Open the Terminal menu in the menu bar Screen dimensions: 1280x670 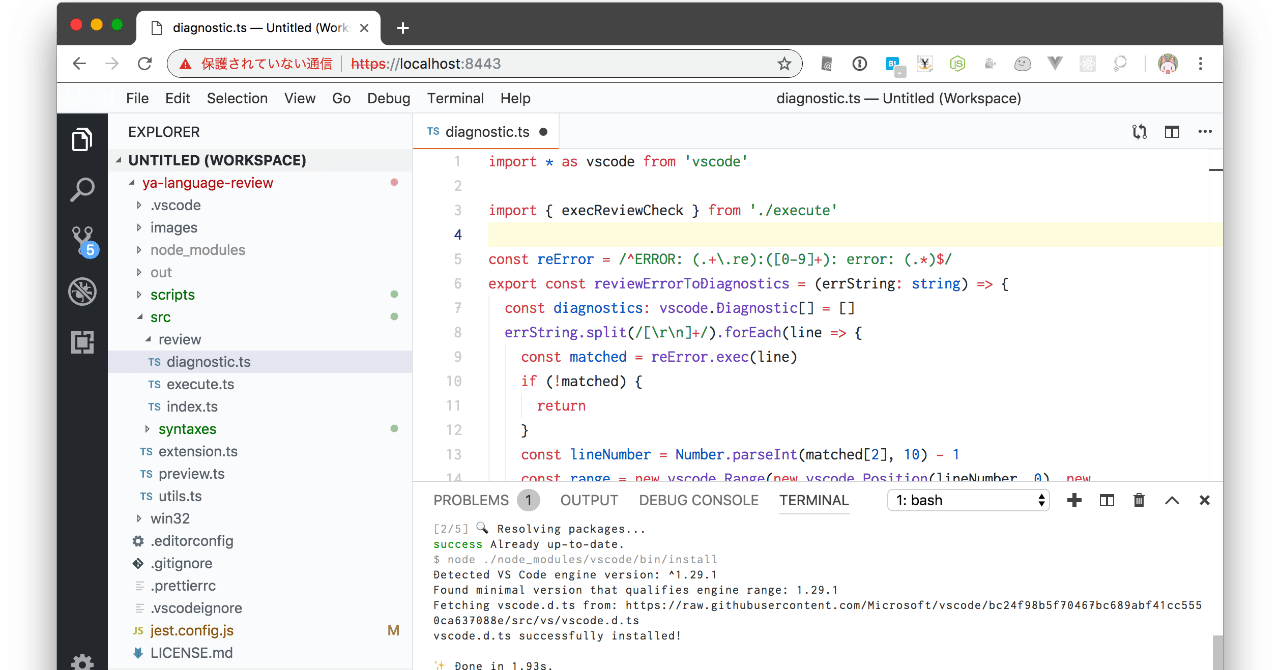click(455, 98)
